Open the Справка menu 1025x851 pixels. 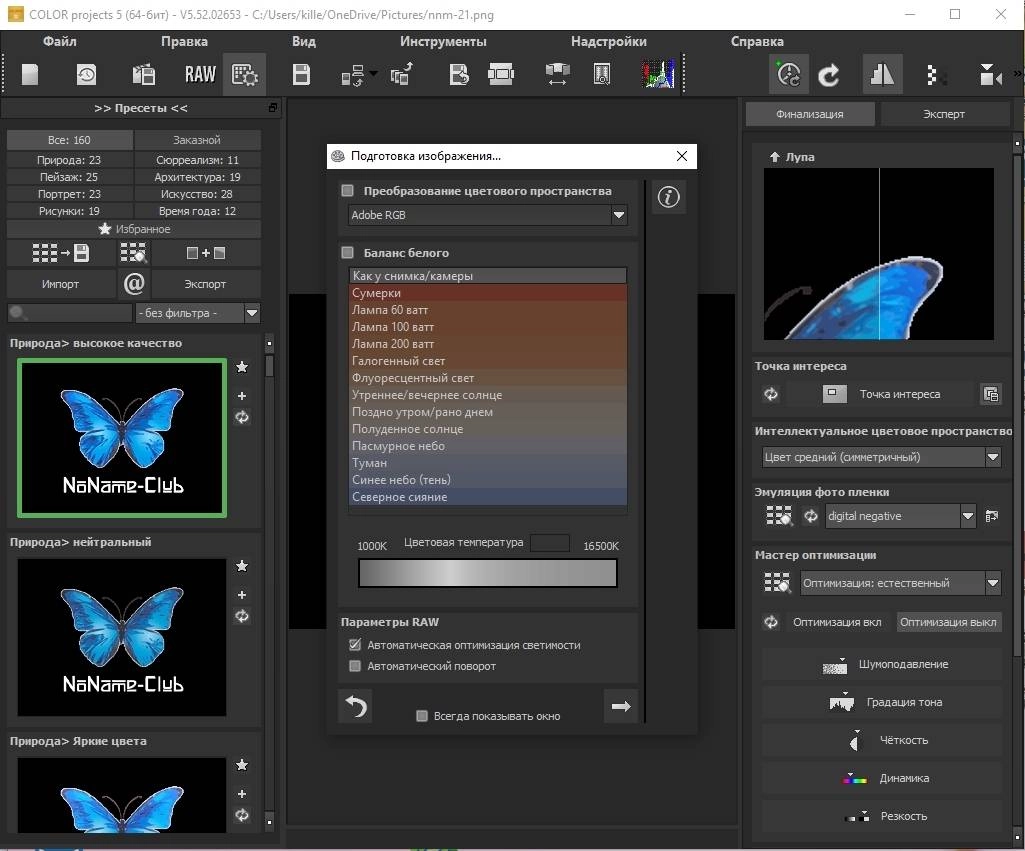pyautogui.click(x=757, y=41)
